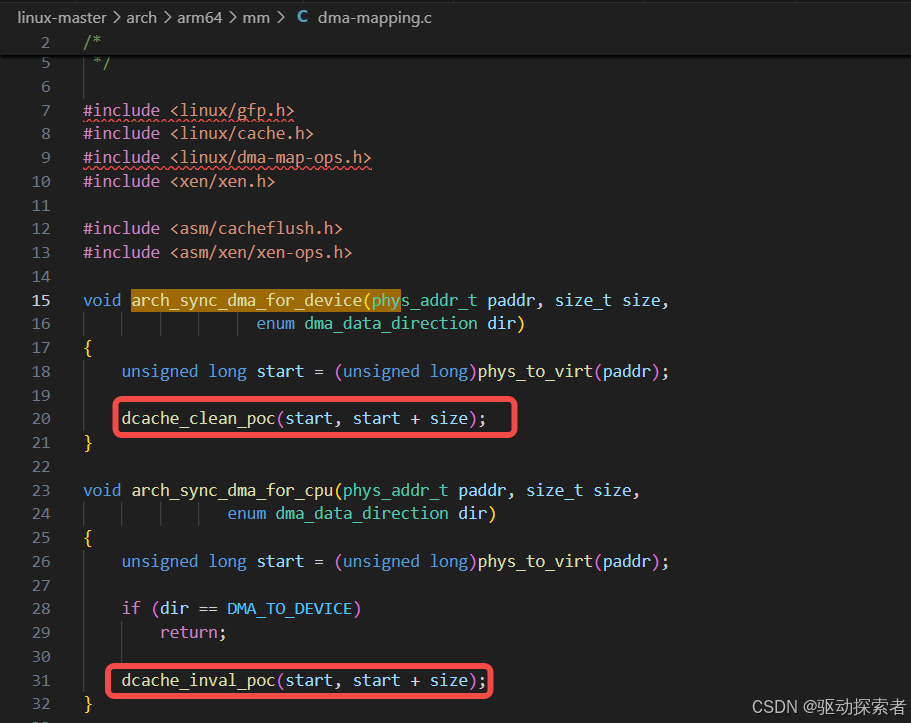The image size is (911, 723).
Task: Place cursor on '#include <asm/cacheflush.h>'
Action: (213, 228)
